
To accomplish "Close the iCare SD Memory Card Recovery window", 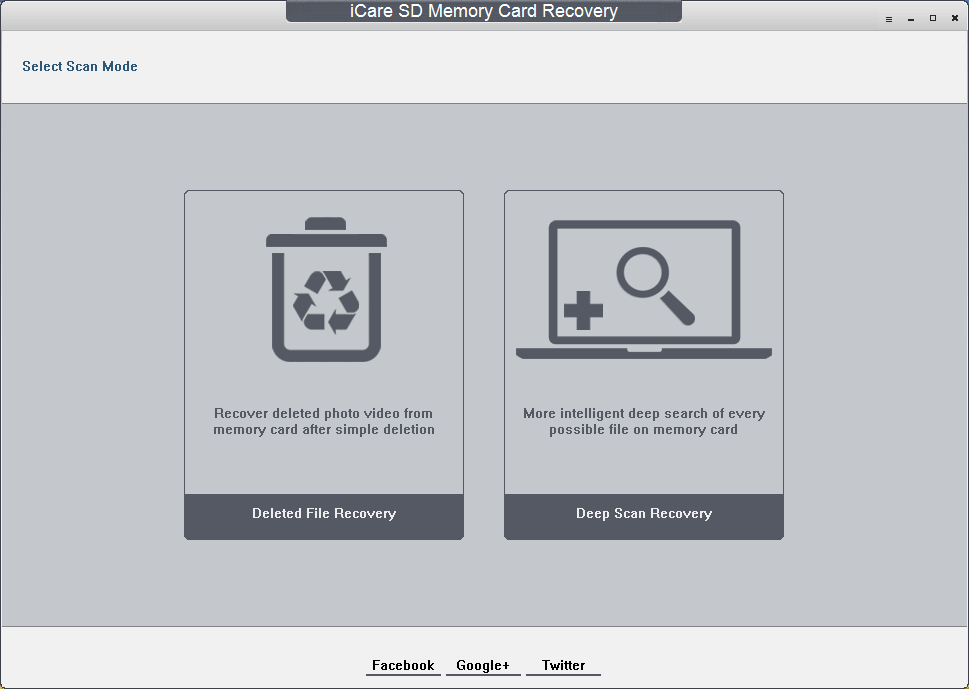I will point(955,19).
